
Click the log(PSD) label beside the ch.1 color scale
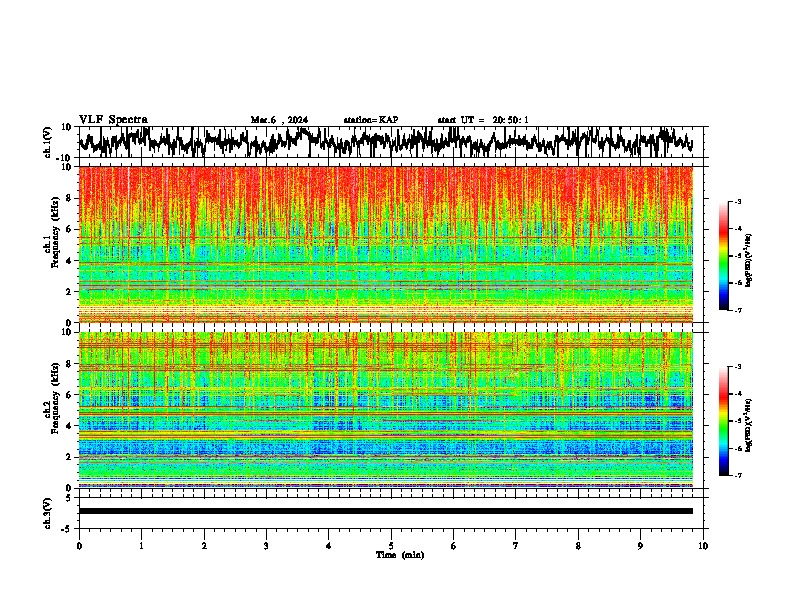pyautogui.click(x=749, y=260)
